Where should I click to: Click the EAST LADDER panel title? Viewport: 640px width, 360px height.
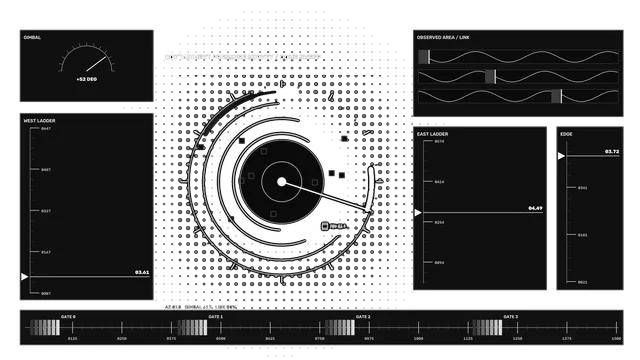pyautogui.click(x=432, y=134)
